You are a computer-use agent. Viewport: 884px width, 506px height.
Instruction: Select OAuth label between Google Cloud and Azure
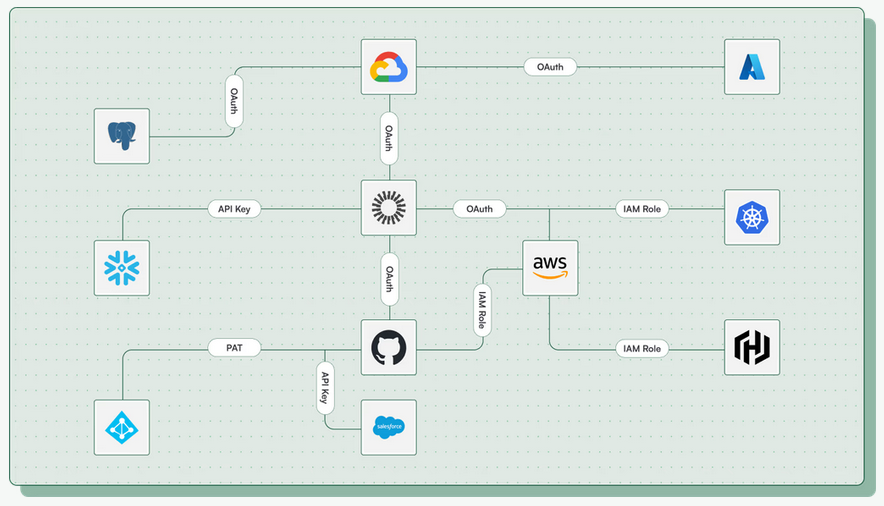tap(550, 67)
